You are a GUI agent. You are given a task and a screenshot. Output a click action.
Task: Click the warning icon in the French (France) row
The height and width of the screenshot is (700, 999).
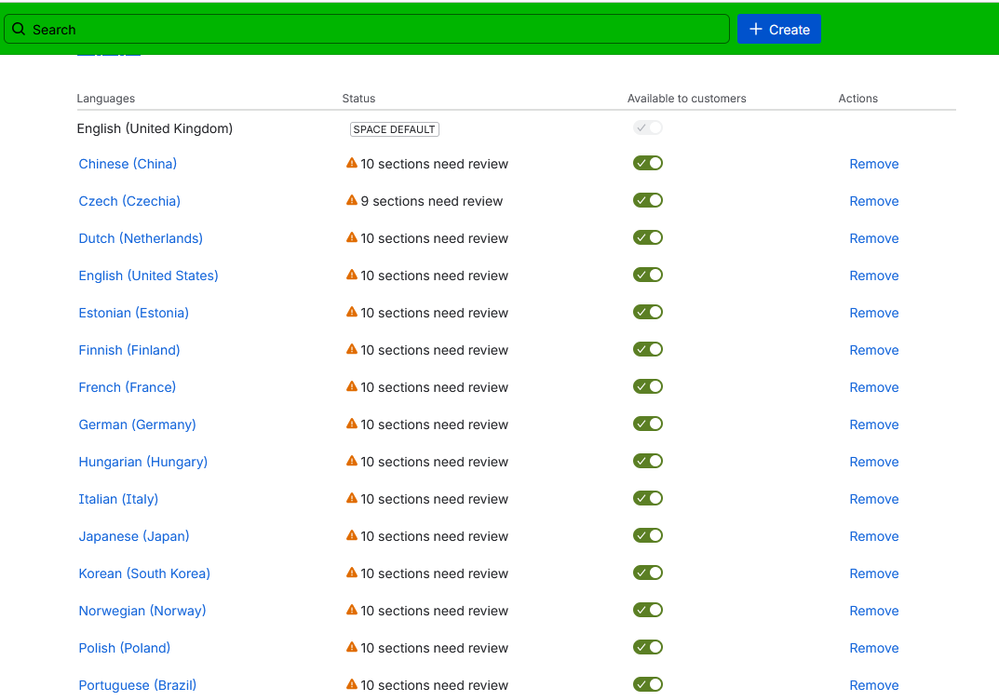[352, 386]
